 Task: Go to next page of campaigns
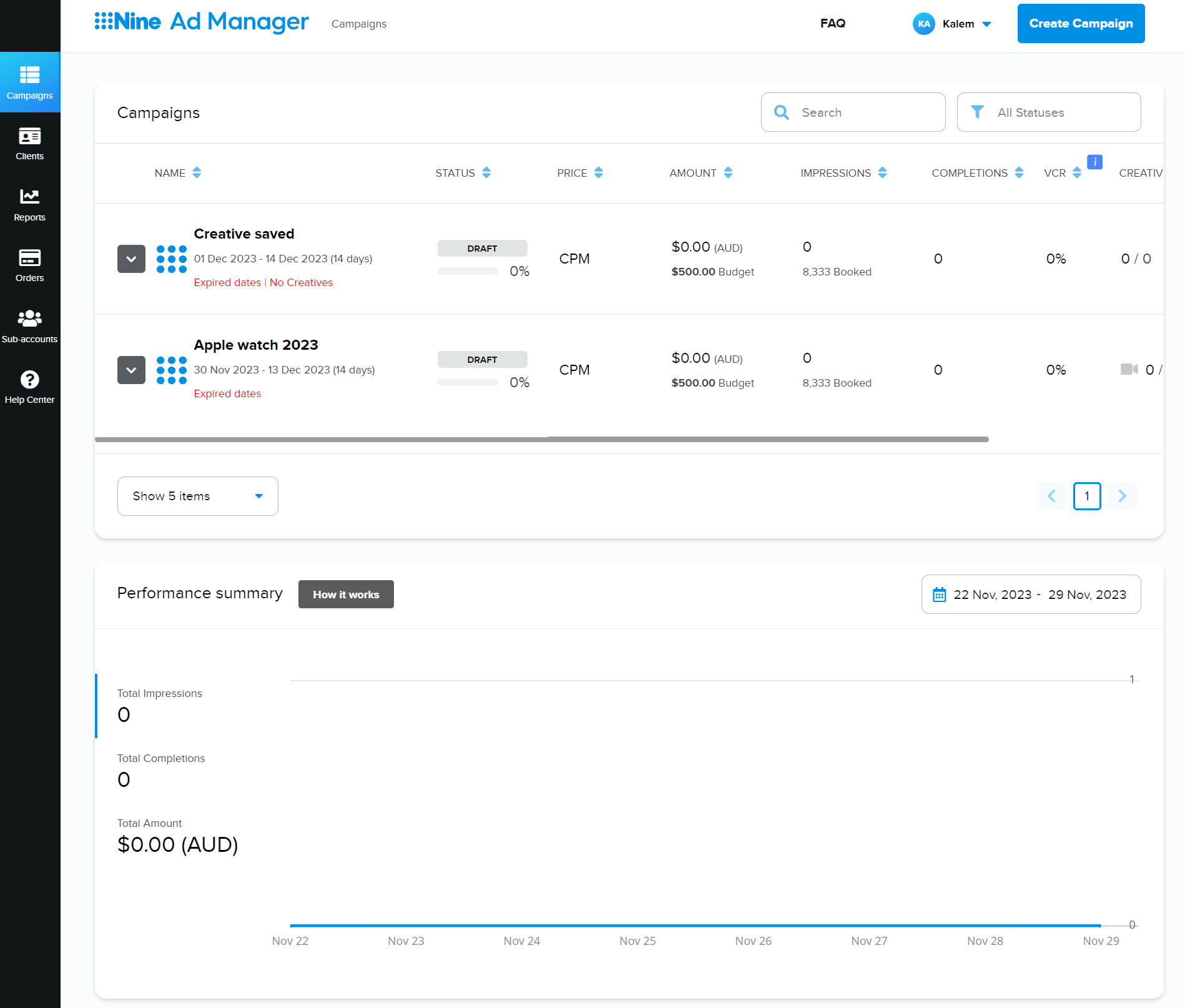[1123, 496]
